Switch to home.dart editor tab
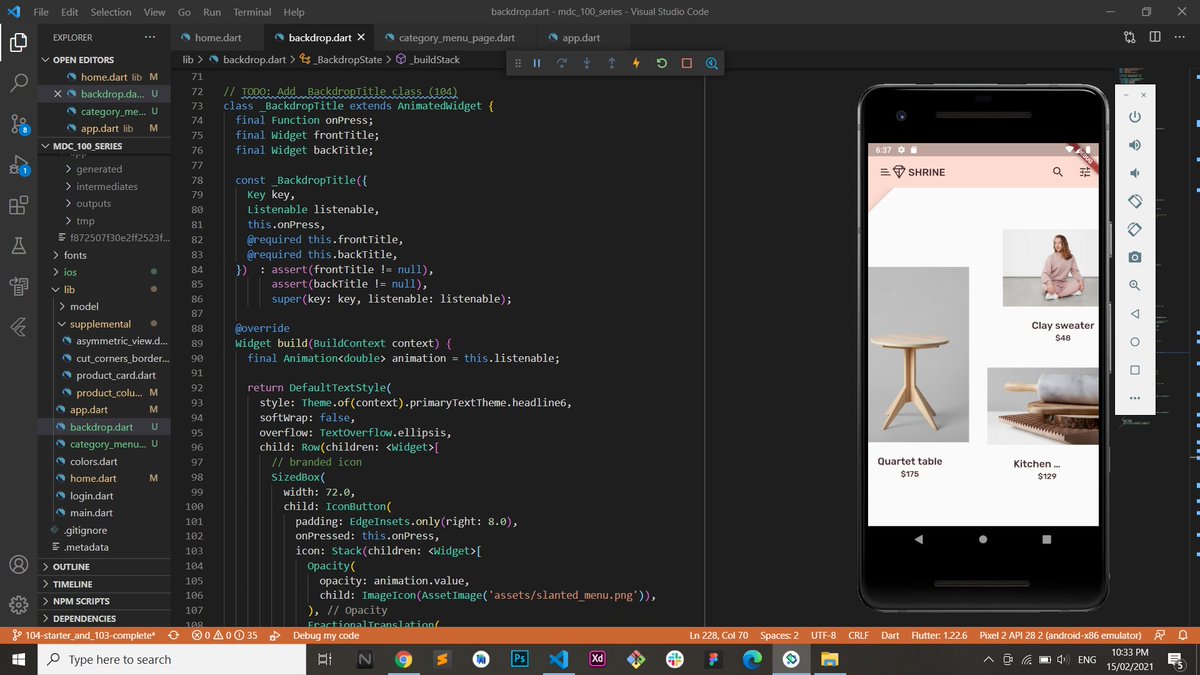The image size is (1200, 675). click(x=217, y=38)
